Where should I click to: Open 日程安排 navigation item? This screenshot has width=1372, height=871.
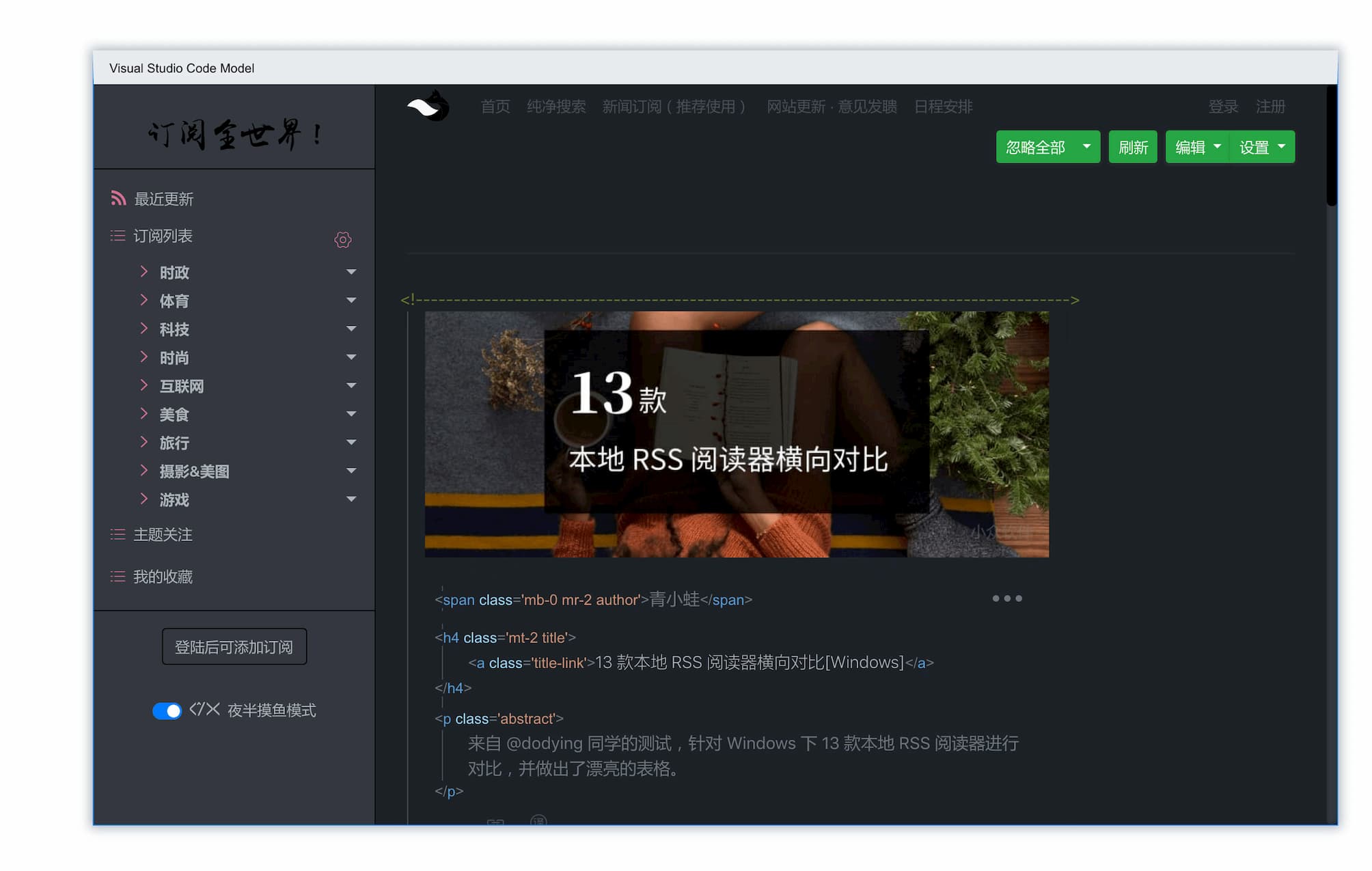[944, 107]
